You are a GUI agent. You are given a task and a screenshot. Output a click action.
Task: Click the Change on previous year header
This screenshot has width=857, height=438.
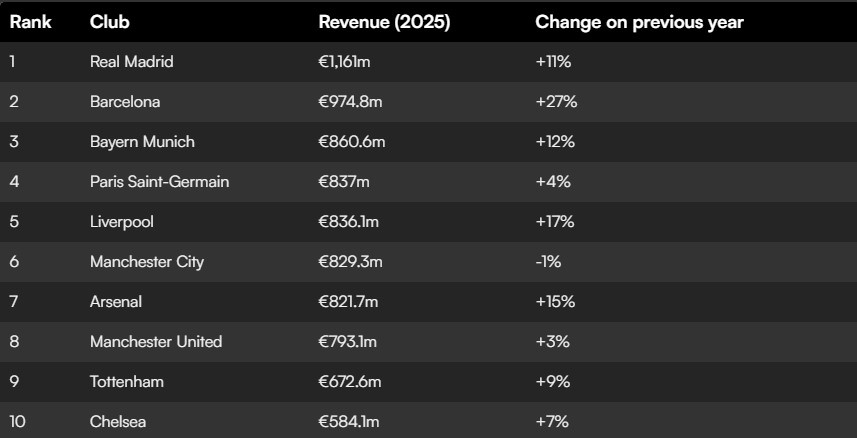(639, 22)
